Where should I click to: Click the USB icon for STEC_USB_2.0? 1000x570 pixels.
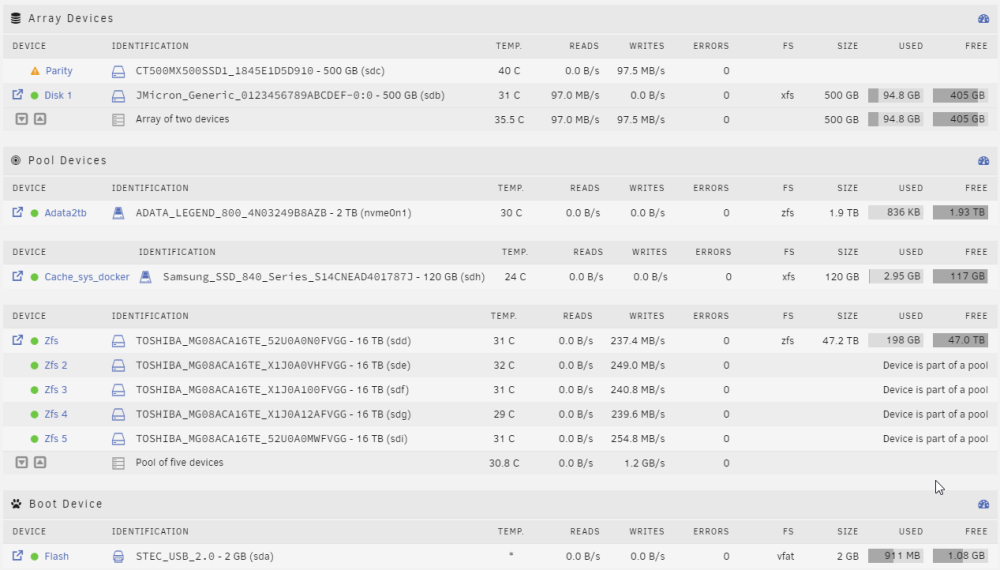[x=118, y=556]
